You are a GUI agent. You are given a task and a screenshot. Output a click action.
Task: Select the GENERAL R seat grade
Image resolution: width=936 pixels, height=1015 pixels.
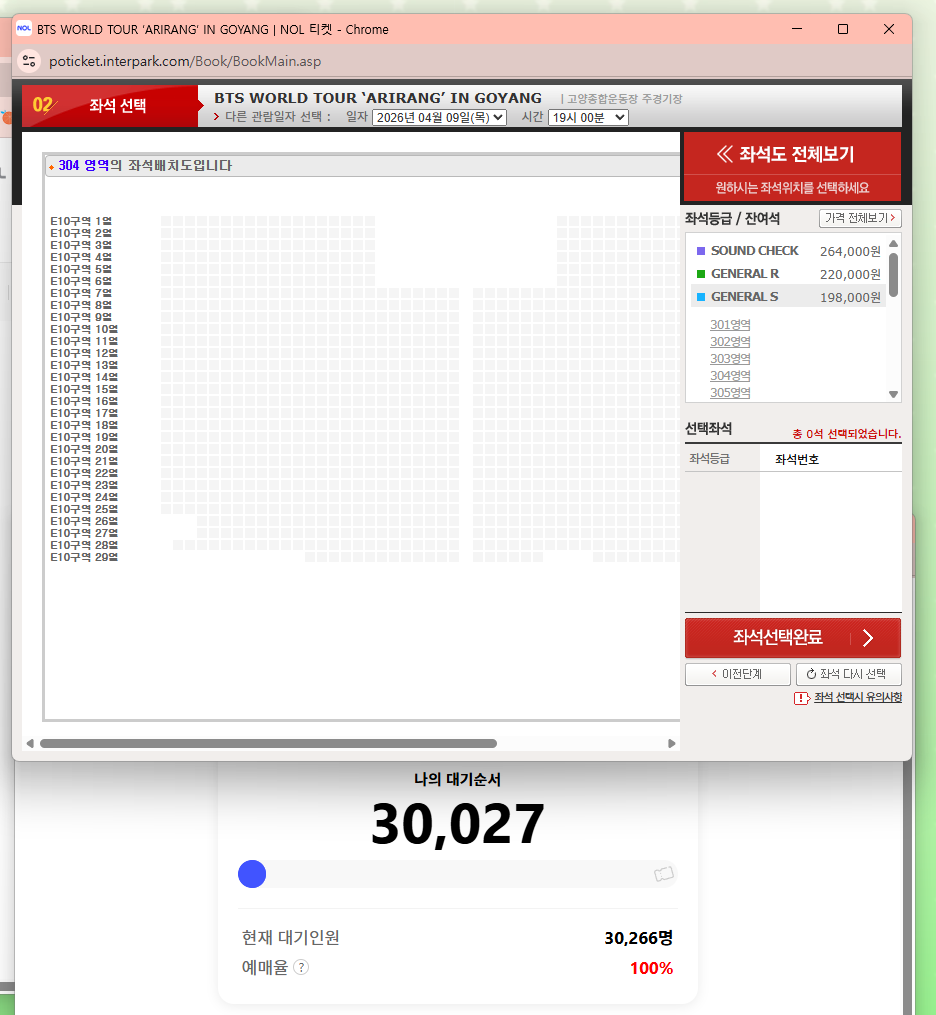(744, 274)
